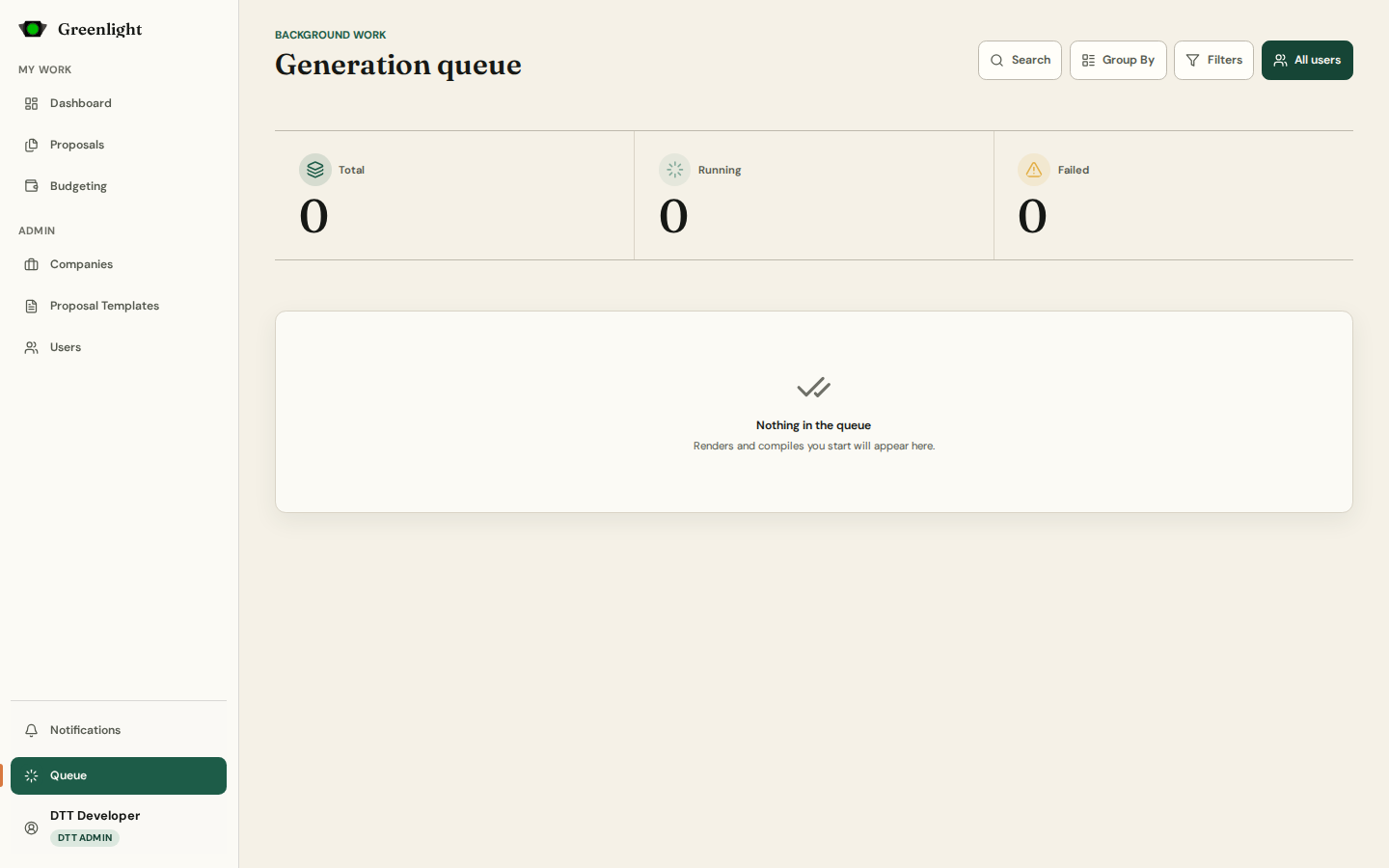Click the DTT Developer profile avatar icon
The image size is (1389, 868).
(x=32, y=827)
